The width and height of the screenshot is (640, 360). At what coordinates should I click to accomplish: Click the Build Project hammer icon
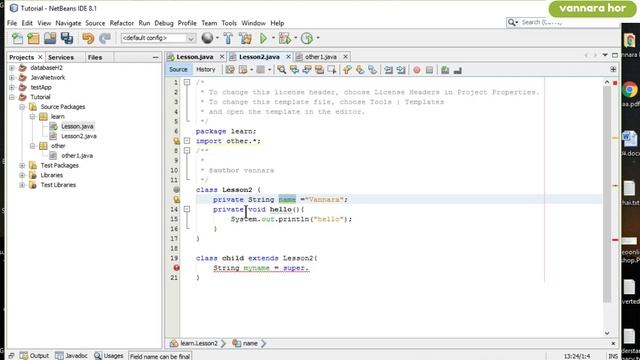(x=228, y=38)
